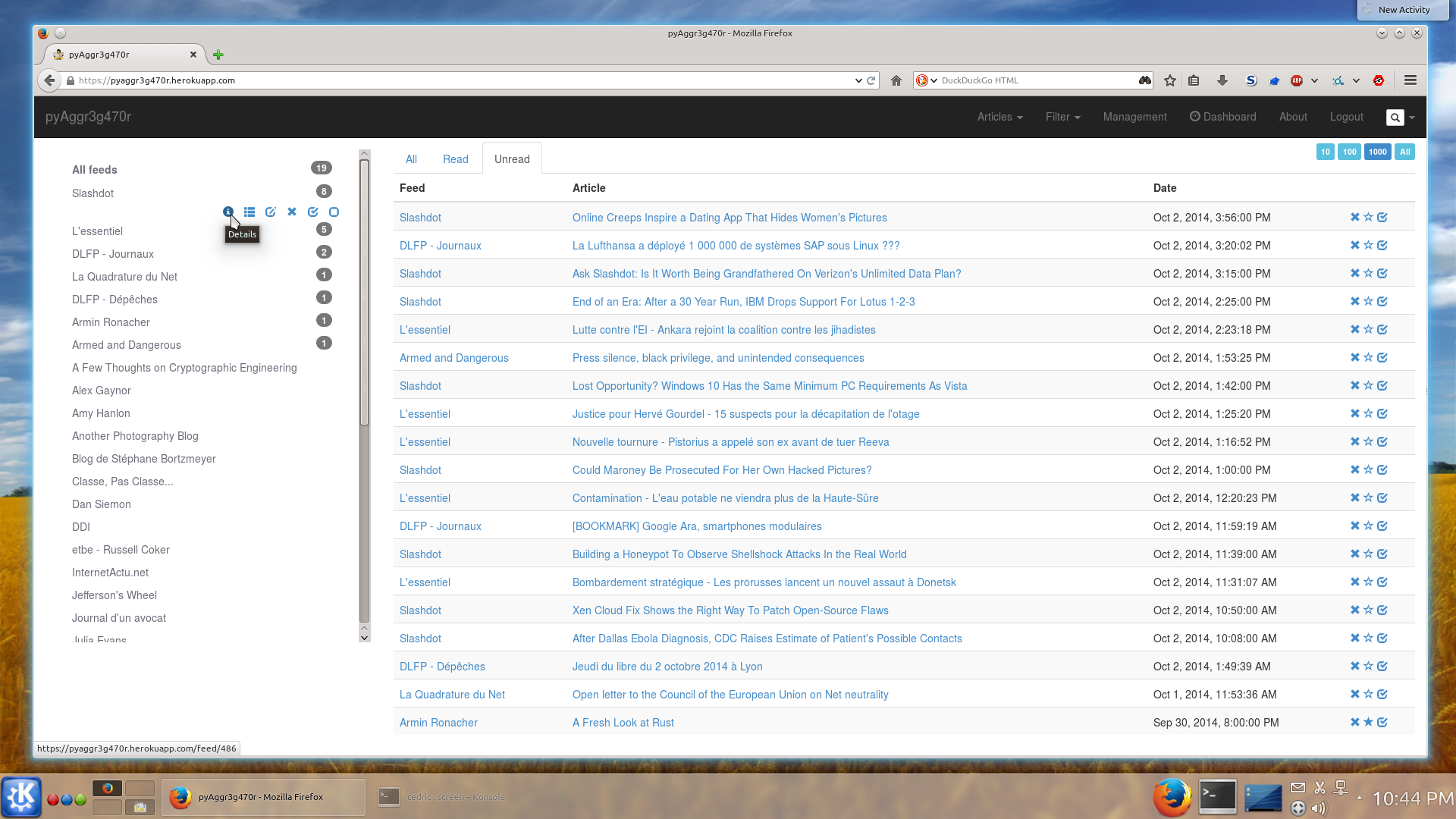Reload page with refresh icon

[871, 80]
